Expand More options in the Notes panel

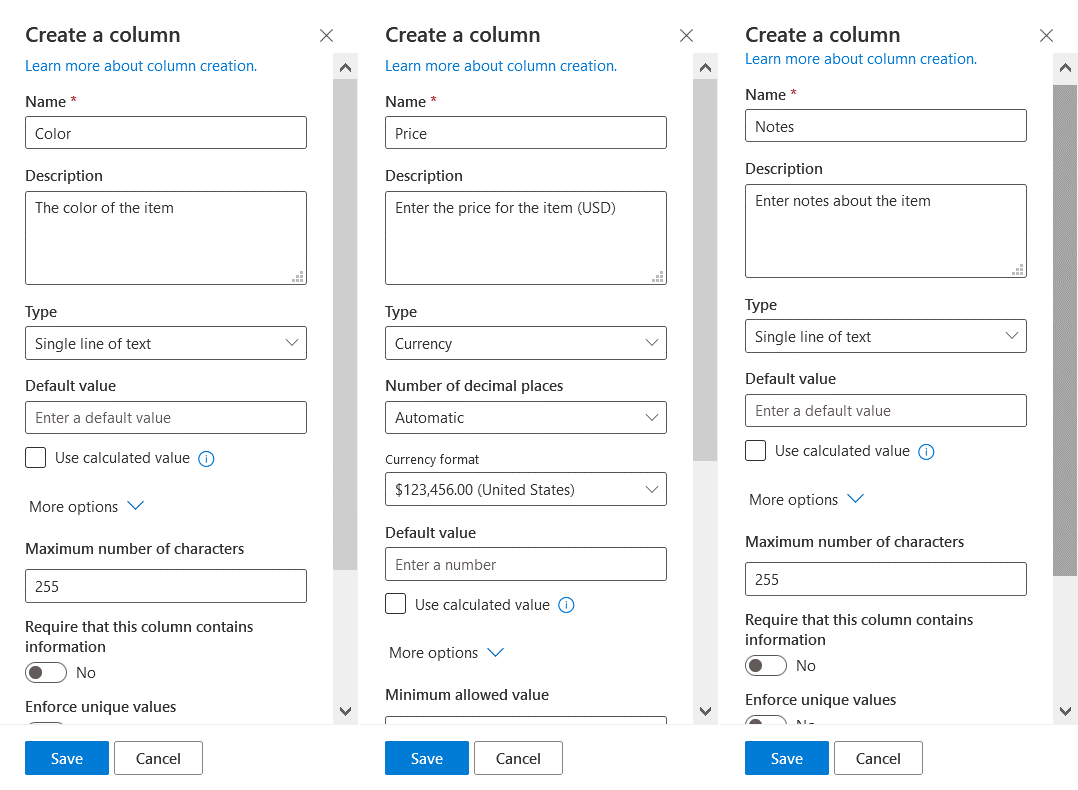tap(806, 499)
